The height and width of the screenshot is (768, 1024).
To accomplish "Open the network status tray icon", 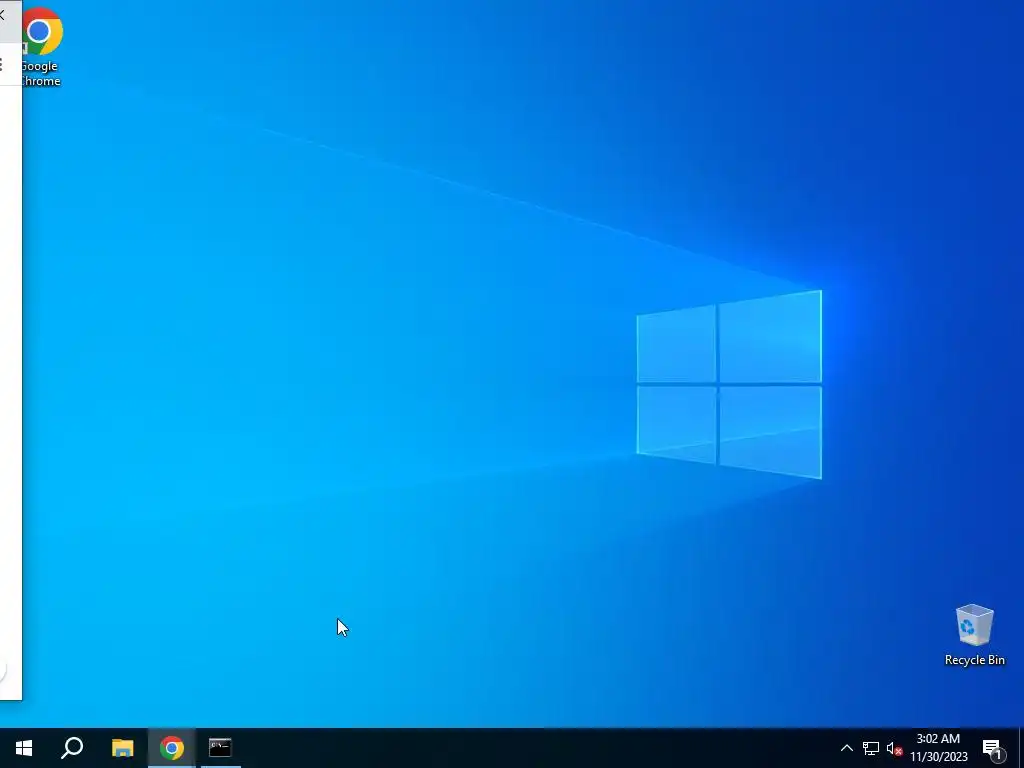I will click(871, 748).
